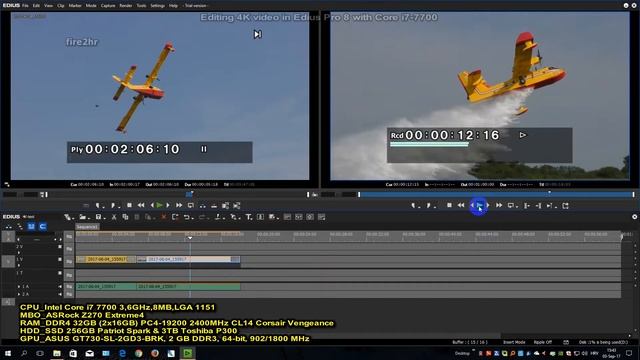Image resolution: width=640 pixels, height=360 pixels.
Task: Click the Export icon in Recorder controls
Action: [565, 206]
